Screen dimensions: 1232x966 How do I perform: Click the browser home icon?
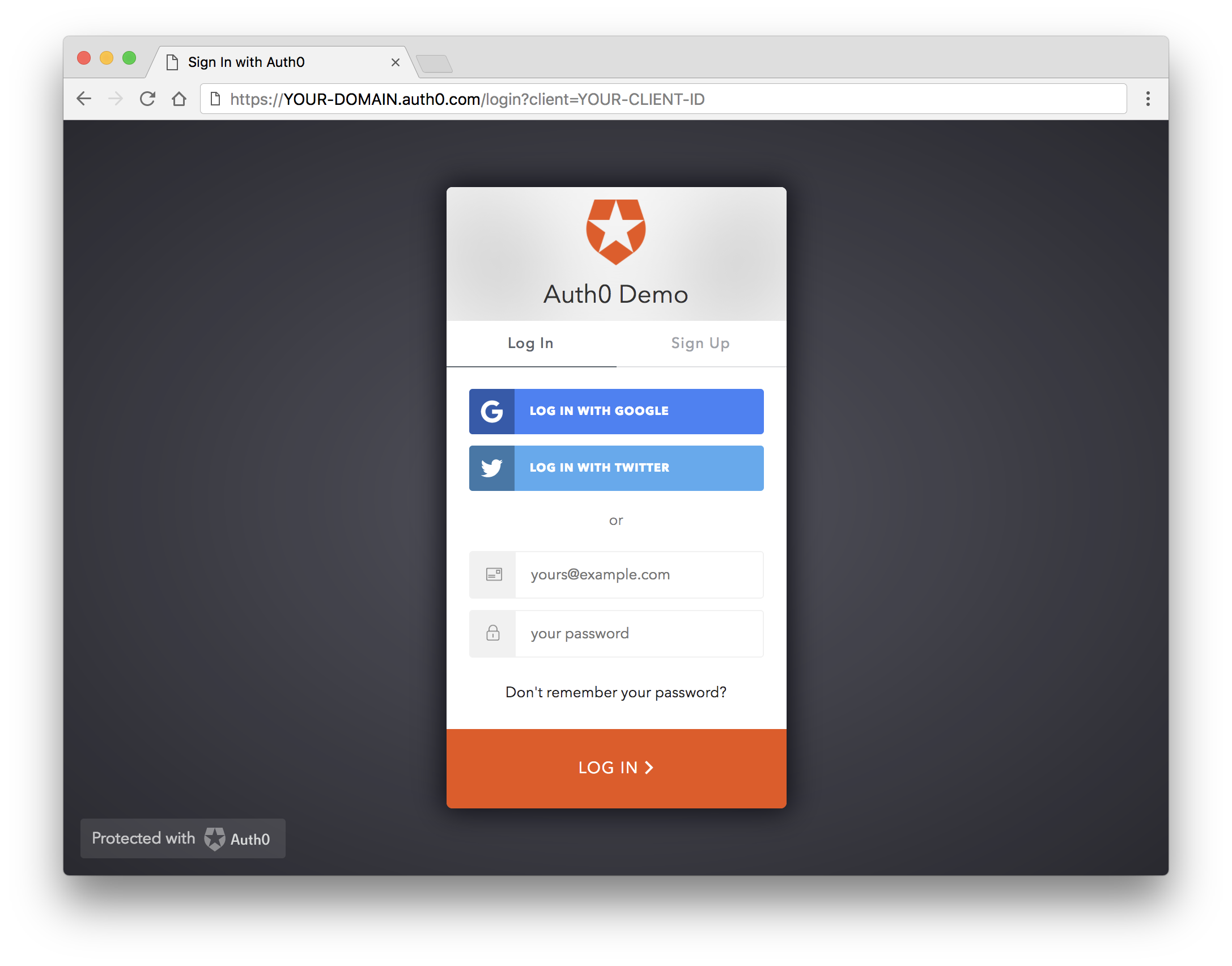(x=178, y=99)
